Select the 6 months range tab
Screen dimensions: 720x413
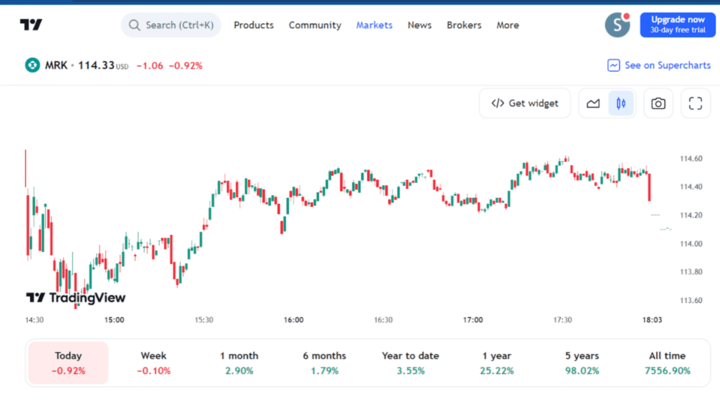click(x=325, y=363)
